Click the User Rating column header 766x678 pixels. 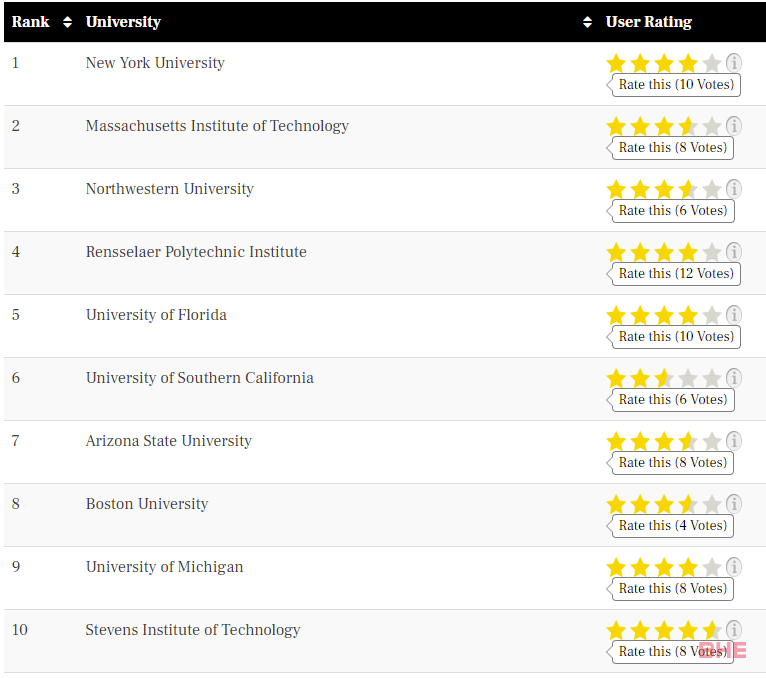pyautogui.click(x=648, y=22)
